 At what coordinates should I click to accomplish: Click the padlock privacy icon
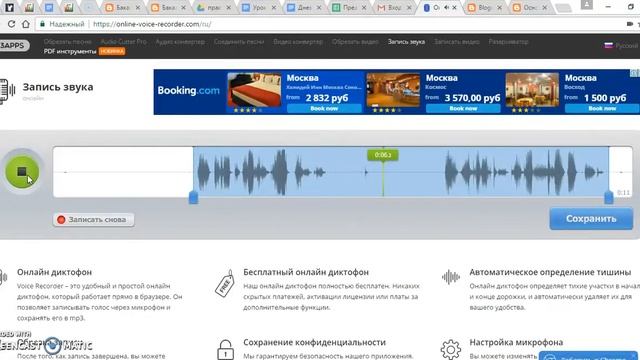[225, 350]
